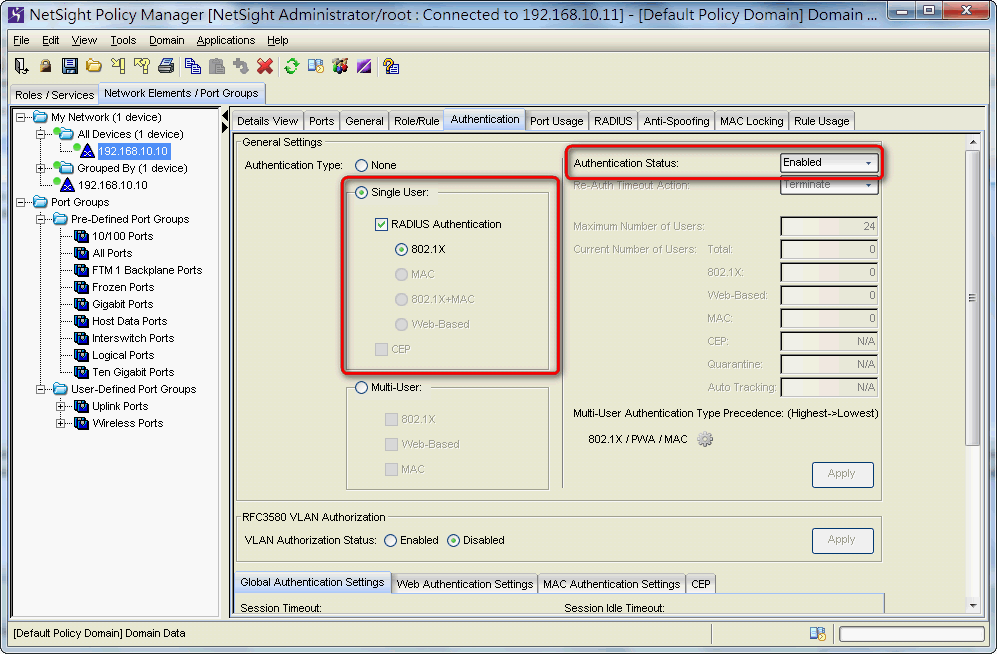Viewport: 997px width, 654px height.
Task: Click the exit door toolbar icon
Action: pos(21,66)
